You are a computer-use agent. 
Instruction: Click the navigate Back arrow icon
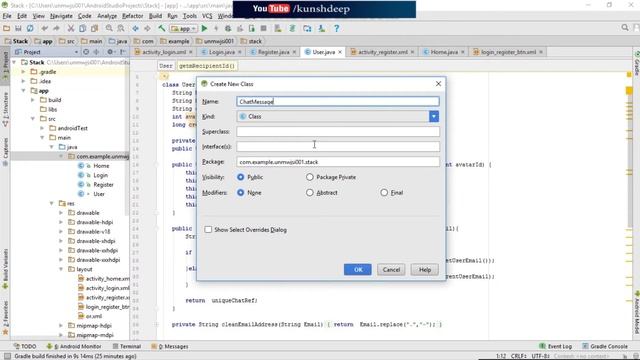click(136, 29)
